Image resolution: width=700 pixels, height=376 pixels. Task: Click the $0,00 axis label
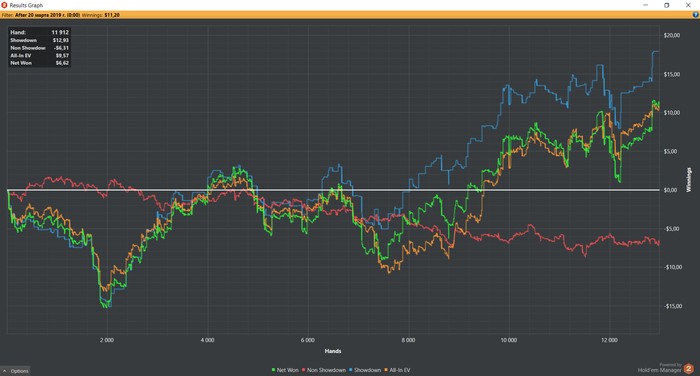coord(671,190)
